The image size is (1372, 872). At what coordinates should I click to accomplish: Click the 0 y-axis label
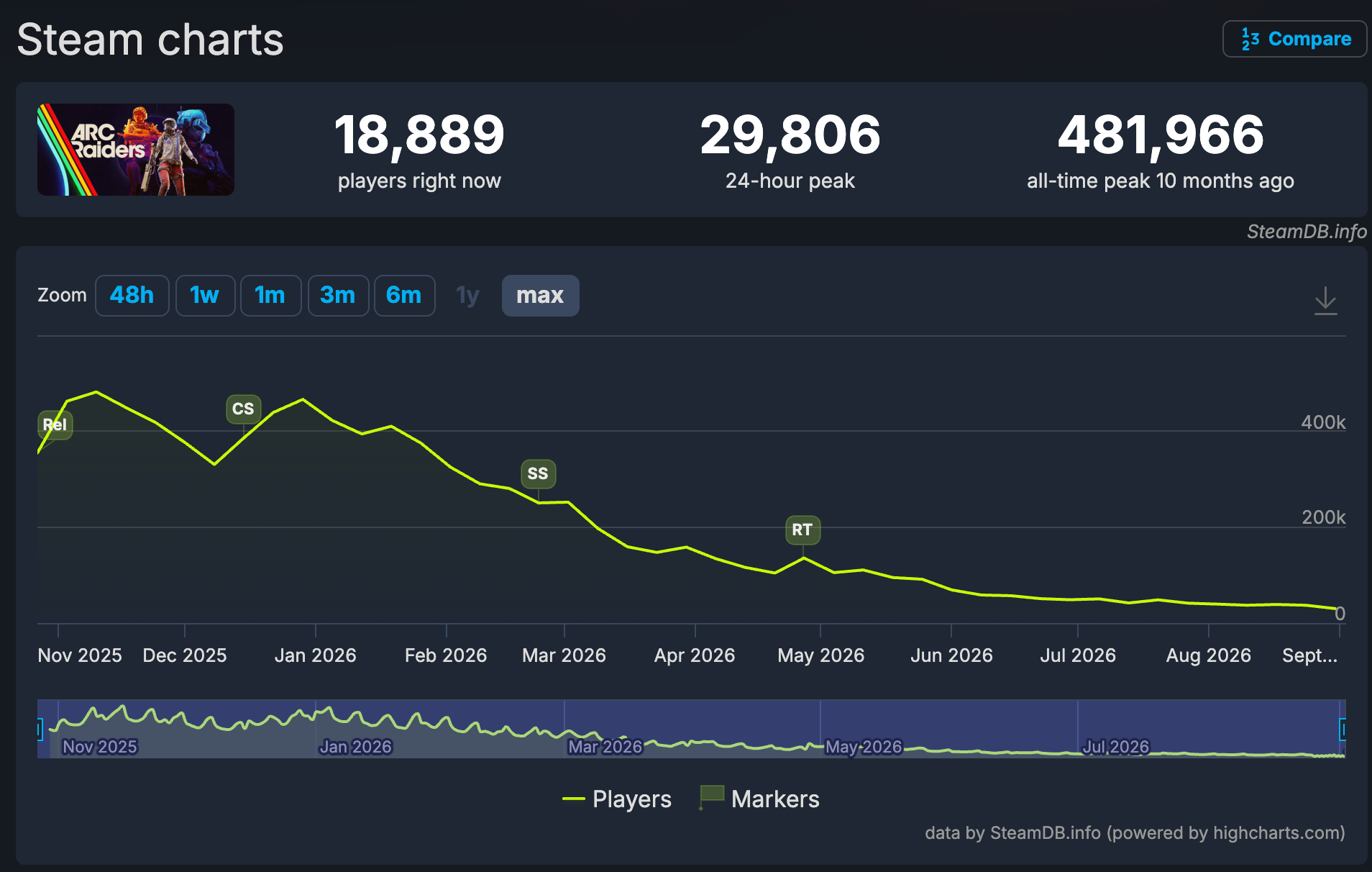tap(1340, 614)
